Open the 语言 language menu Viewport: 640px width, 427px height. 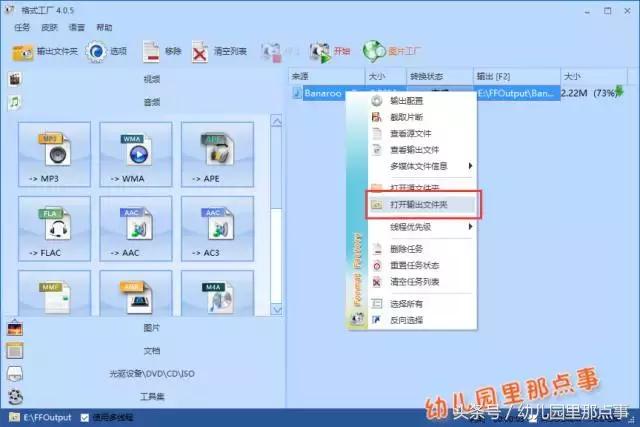tap(77, 27)
